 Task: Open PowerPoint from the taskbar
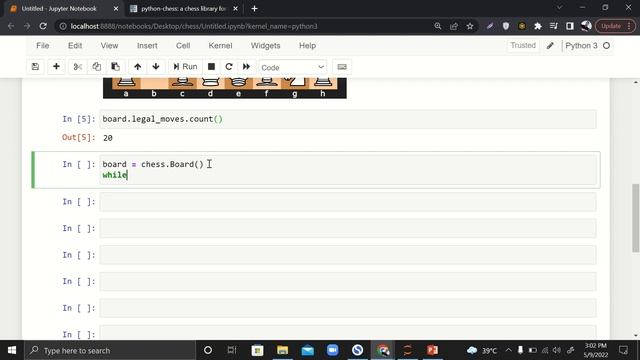click(432, 350)
